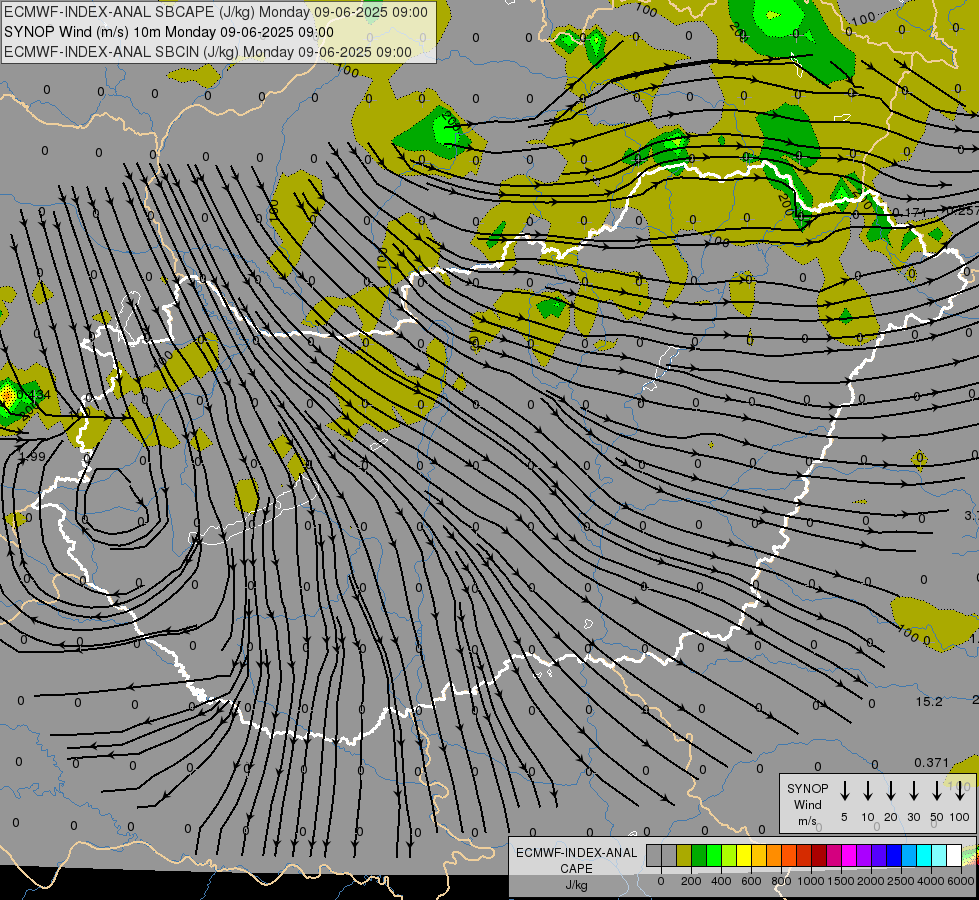The height and width of the screenshot is (900, 979).
Task: Click the wind arrow above the 50 label
Action: coord(937,791)
